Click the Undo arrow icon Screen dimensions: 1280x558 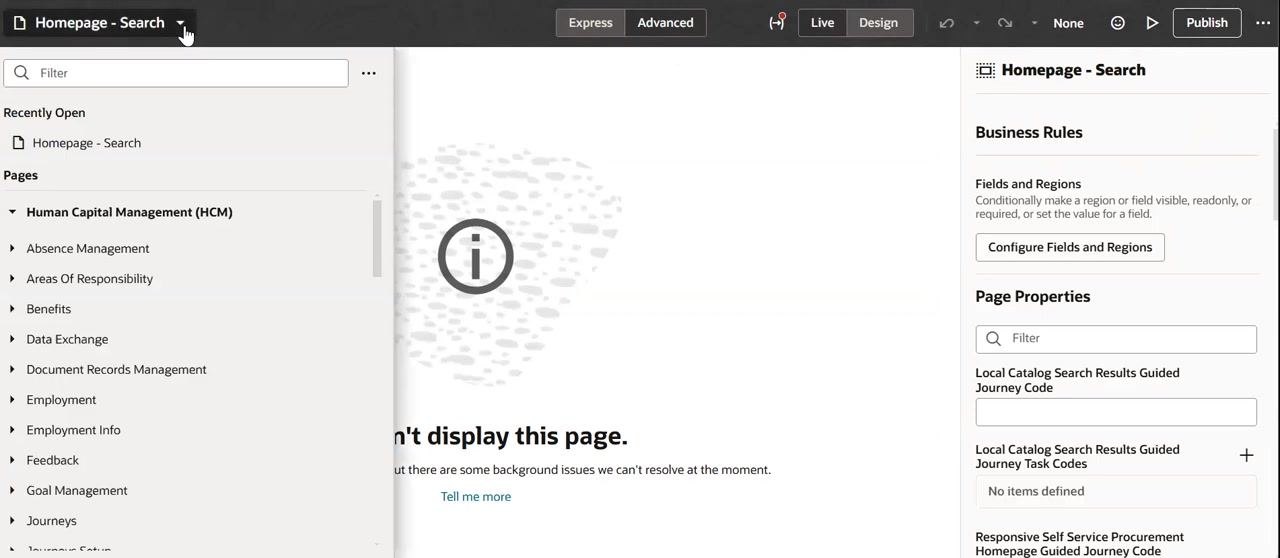(x=946, y=23)
